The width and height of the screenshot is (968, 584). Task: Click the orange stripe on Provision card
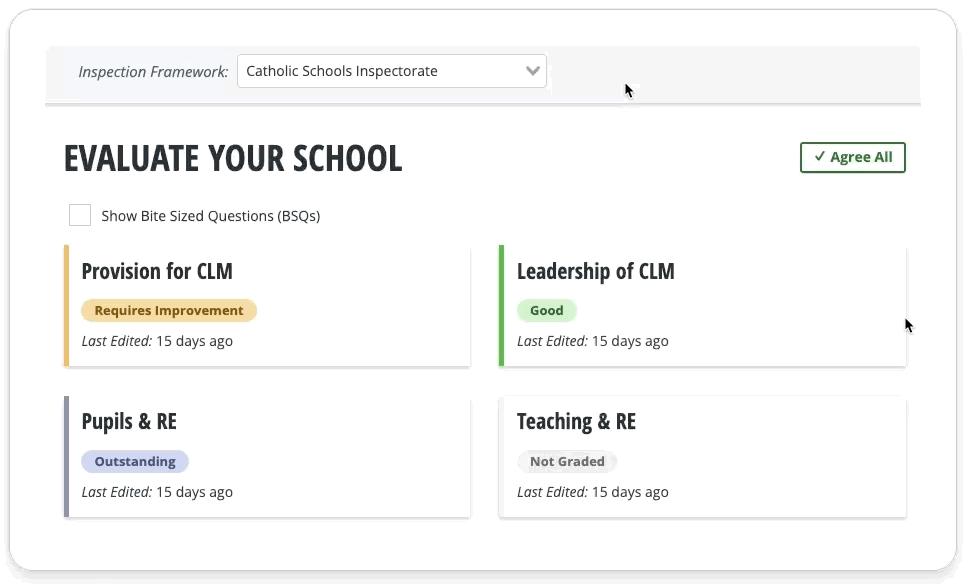tap(66, 306)
